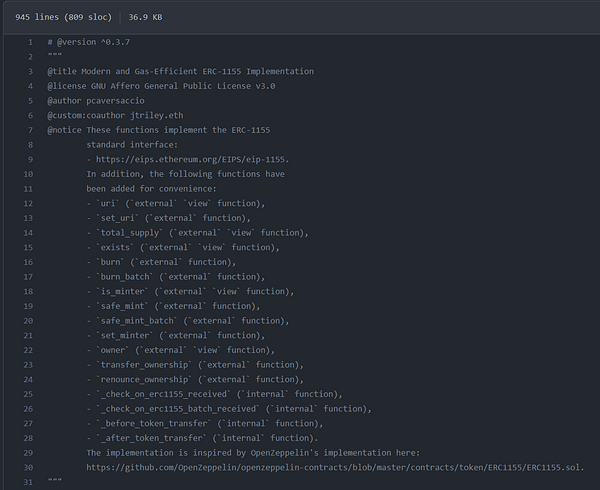The height and width of the screenshot is (490, 600).
Task: Click the '@license GNU Affero General Public License' line
Action: (161, 86)
